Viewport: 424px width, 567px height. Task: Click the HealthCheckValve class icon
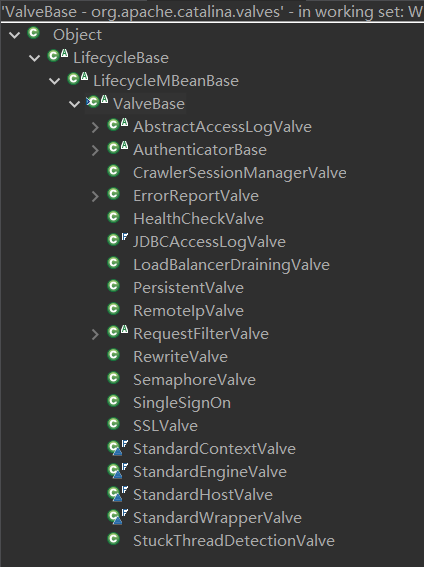114,217
